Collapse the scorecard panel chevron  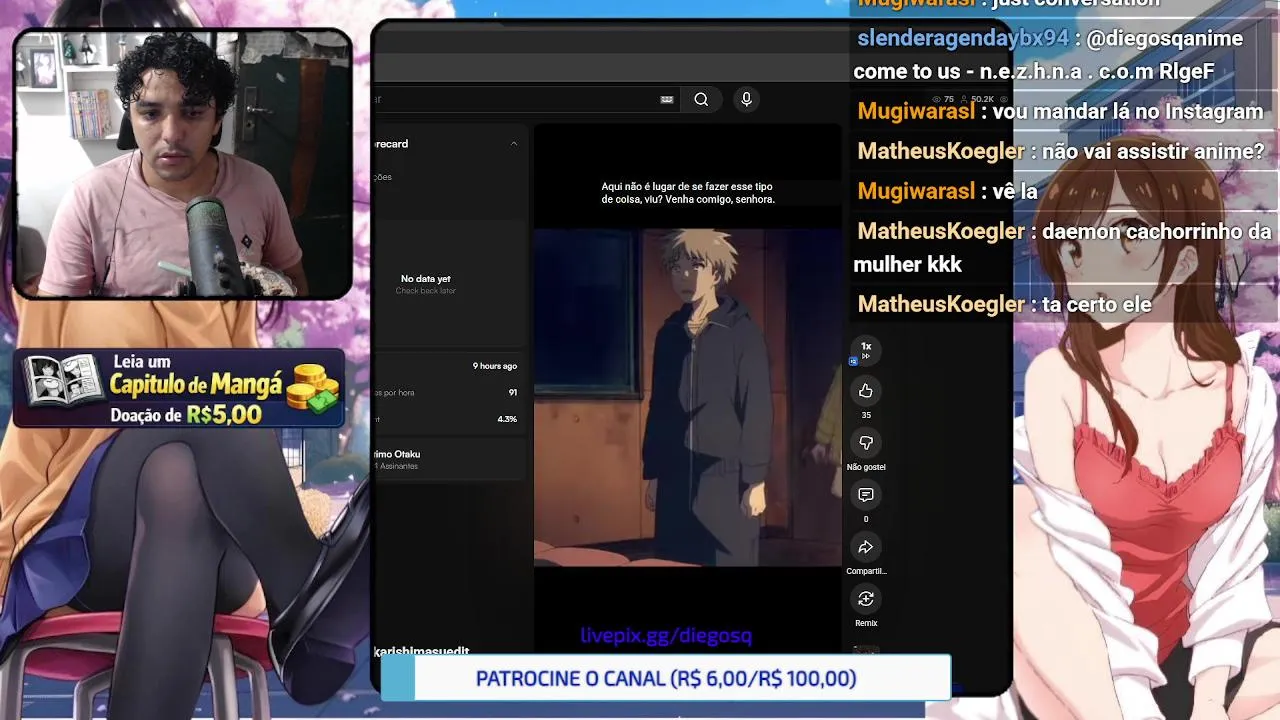click(514, 144)
